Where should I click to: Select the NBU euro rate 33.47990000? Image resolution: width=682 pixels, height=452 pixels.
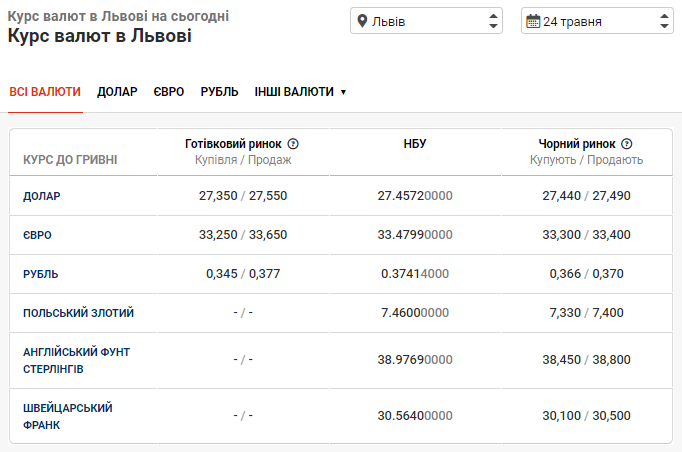click(415, 234)
